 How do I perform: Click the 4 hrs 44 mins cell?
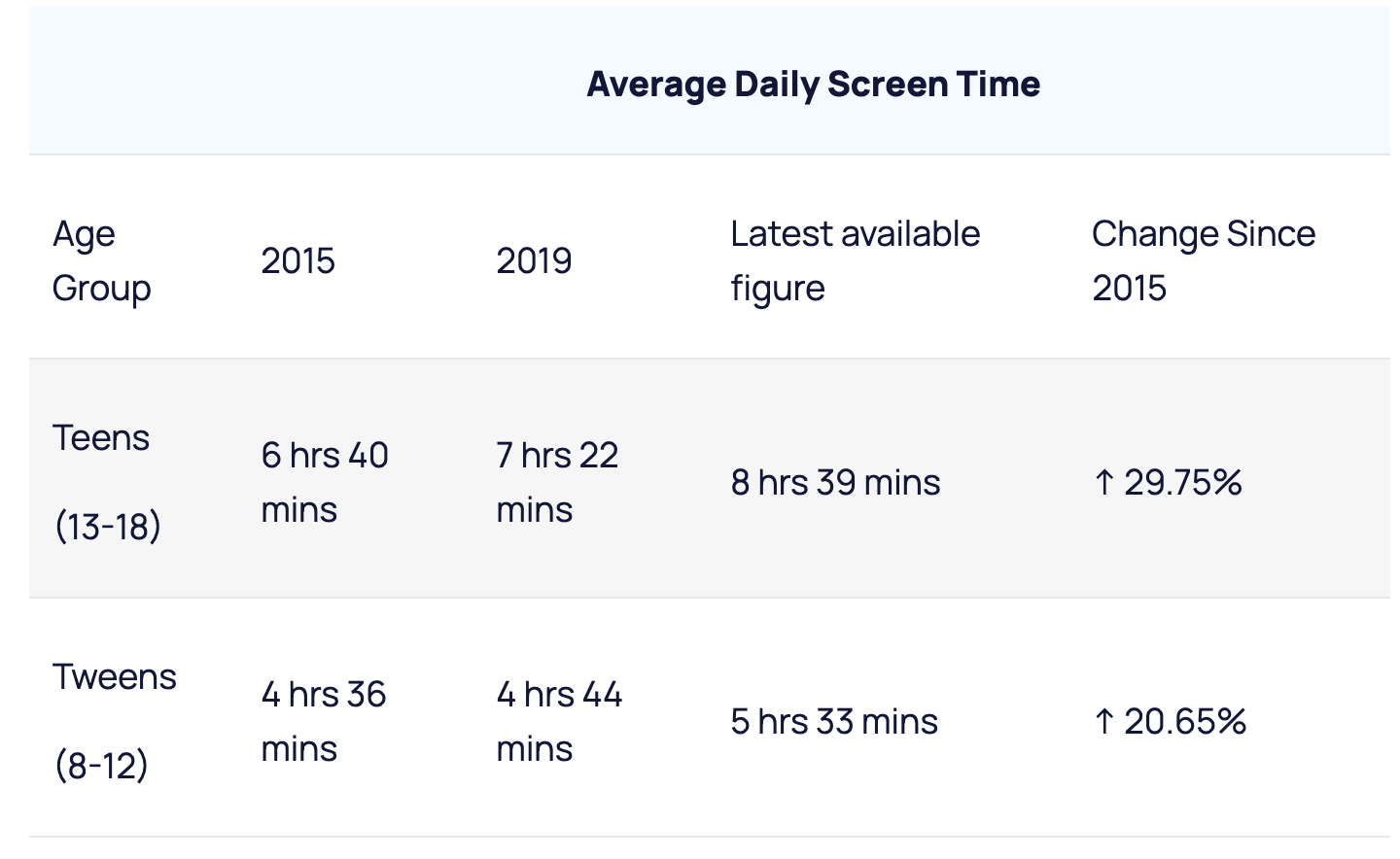[559, 721]
